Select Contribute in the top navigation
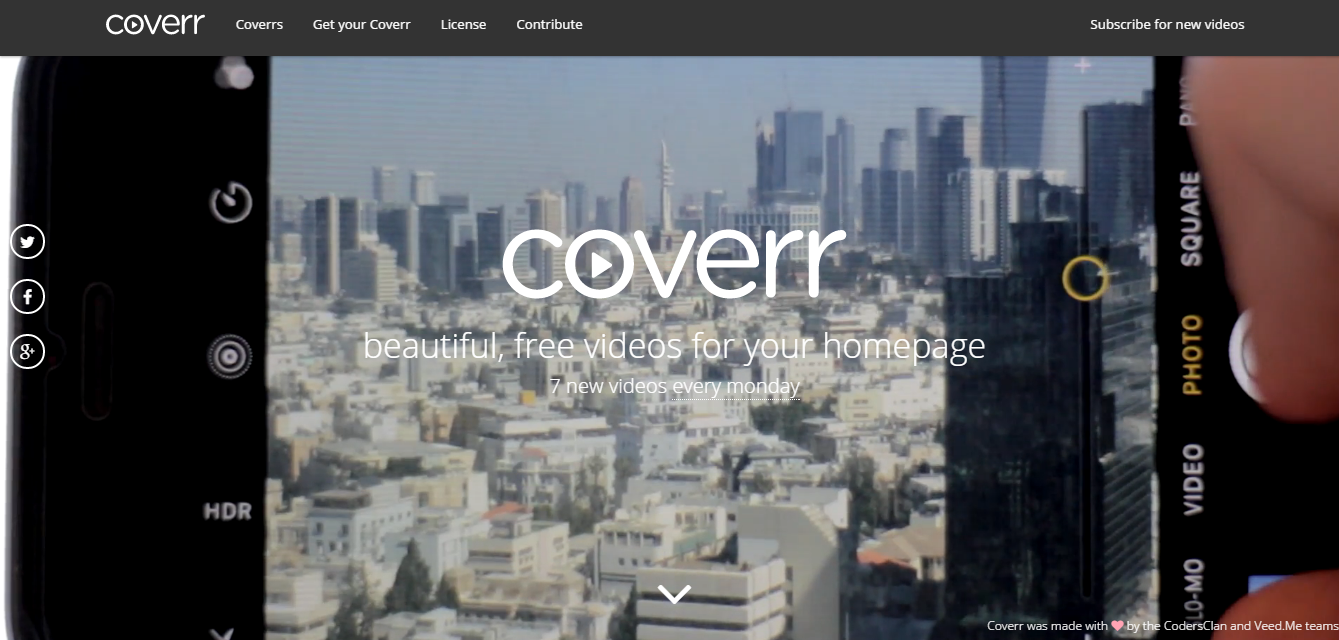The width and height of the screenshot is (1339, 640). [549, 24]
